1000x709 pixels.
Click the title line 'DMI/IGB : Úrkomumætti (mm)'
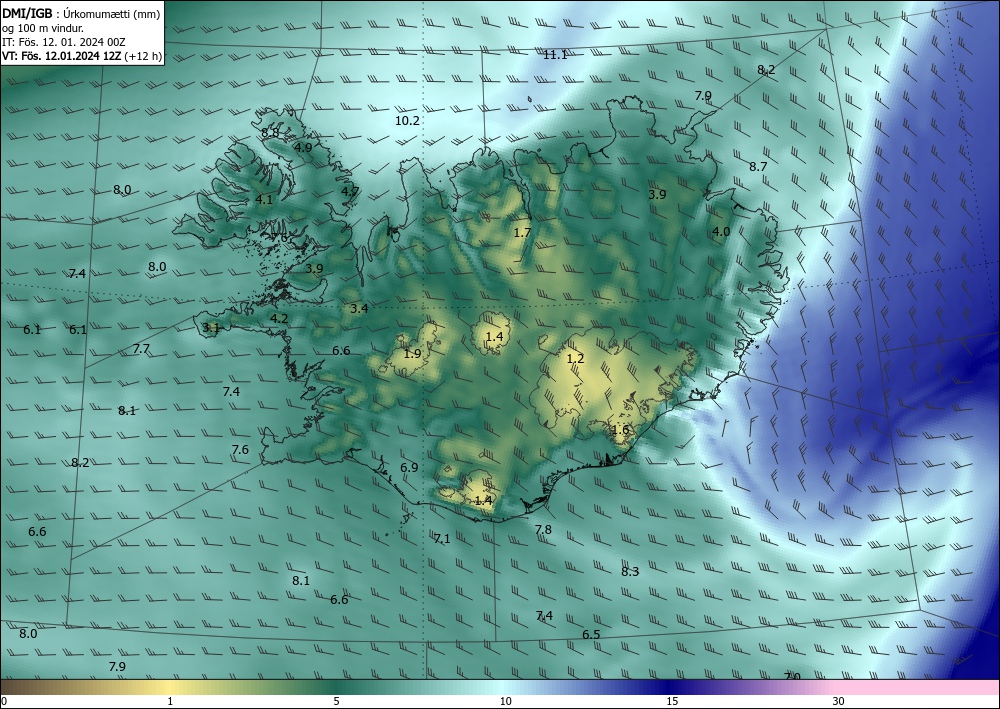pyautogui.click(x=81, y=15)
